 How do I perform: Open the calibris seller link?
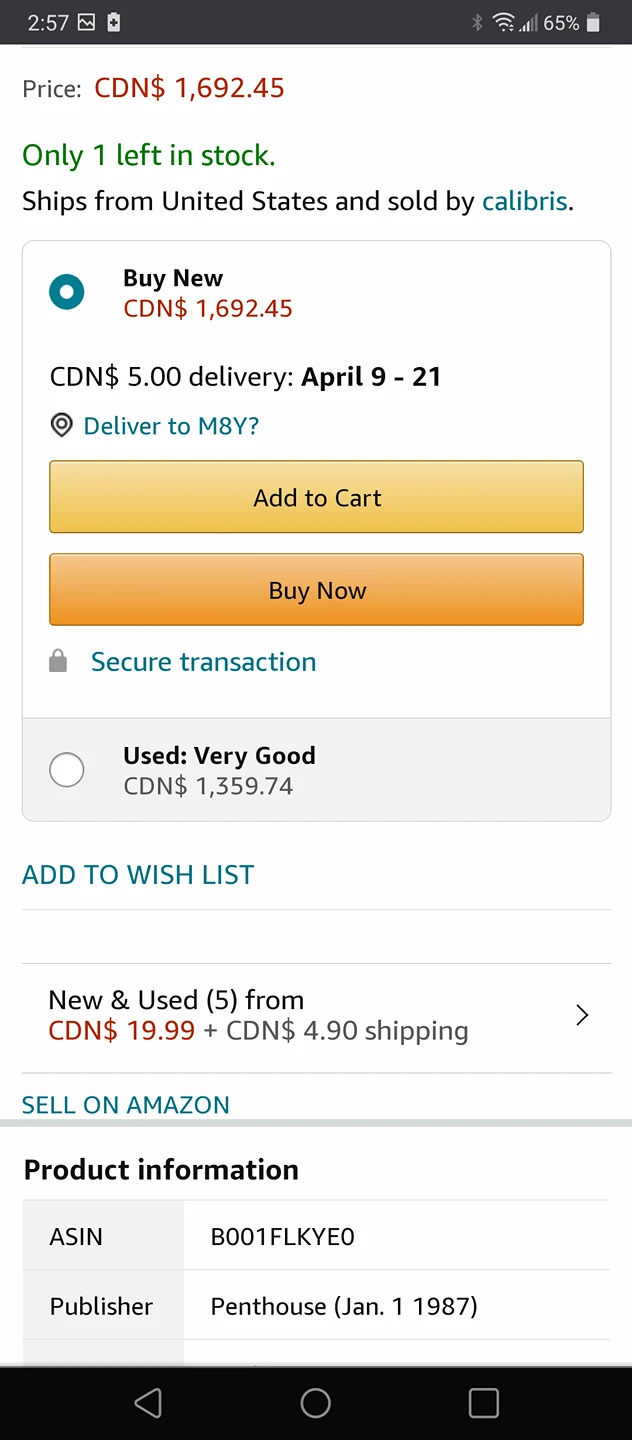[x=524, y=201]
